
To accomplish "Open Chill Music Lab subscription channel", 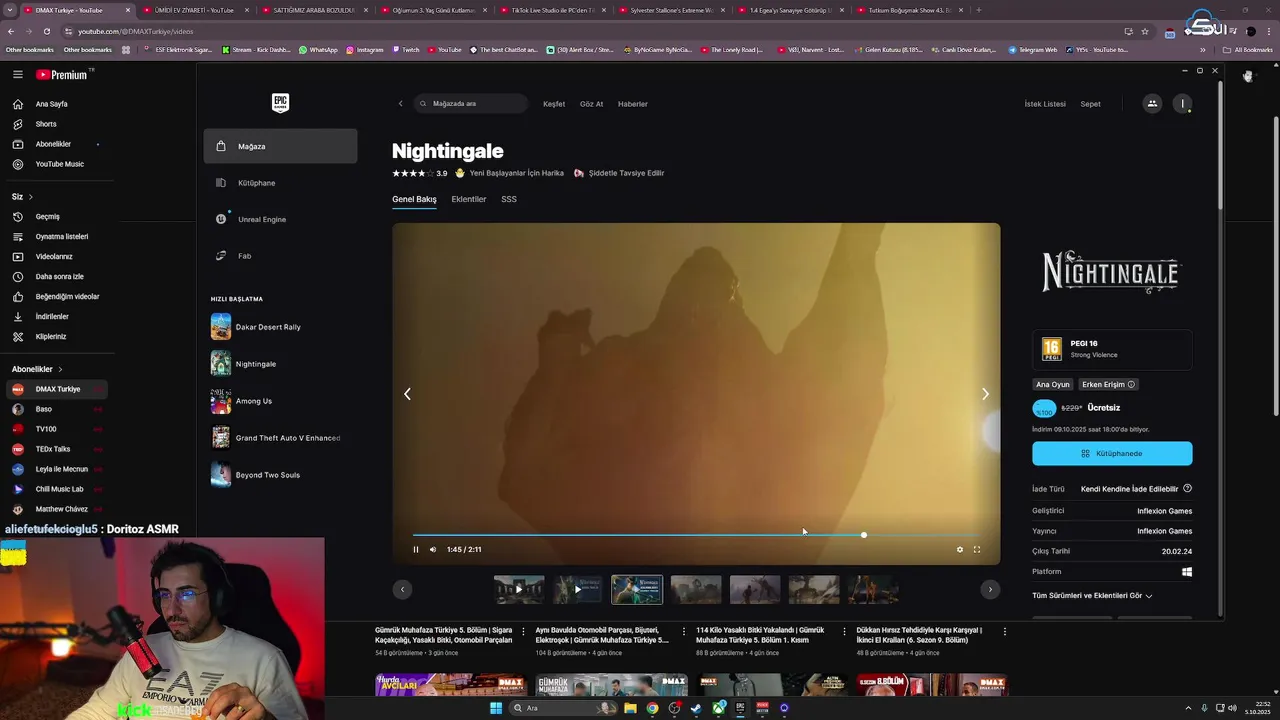I will click(55, 489).
